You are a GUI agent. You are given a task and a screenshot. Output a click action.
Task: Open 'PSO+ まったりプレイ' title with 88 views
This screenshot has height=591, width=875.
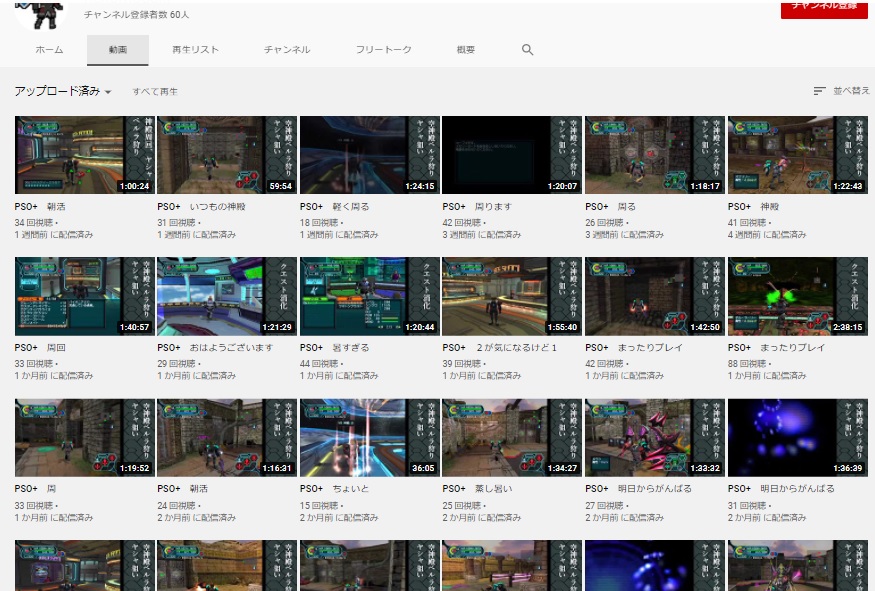tap(776, 348)
